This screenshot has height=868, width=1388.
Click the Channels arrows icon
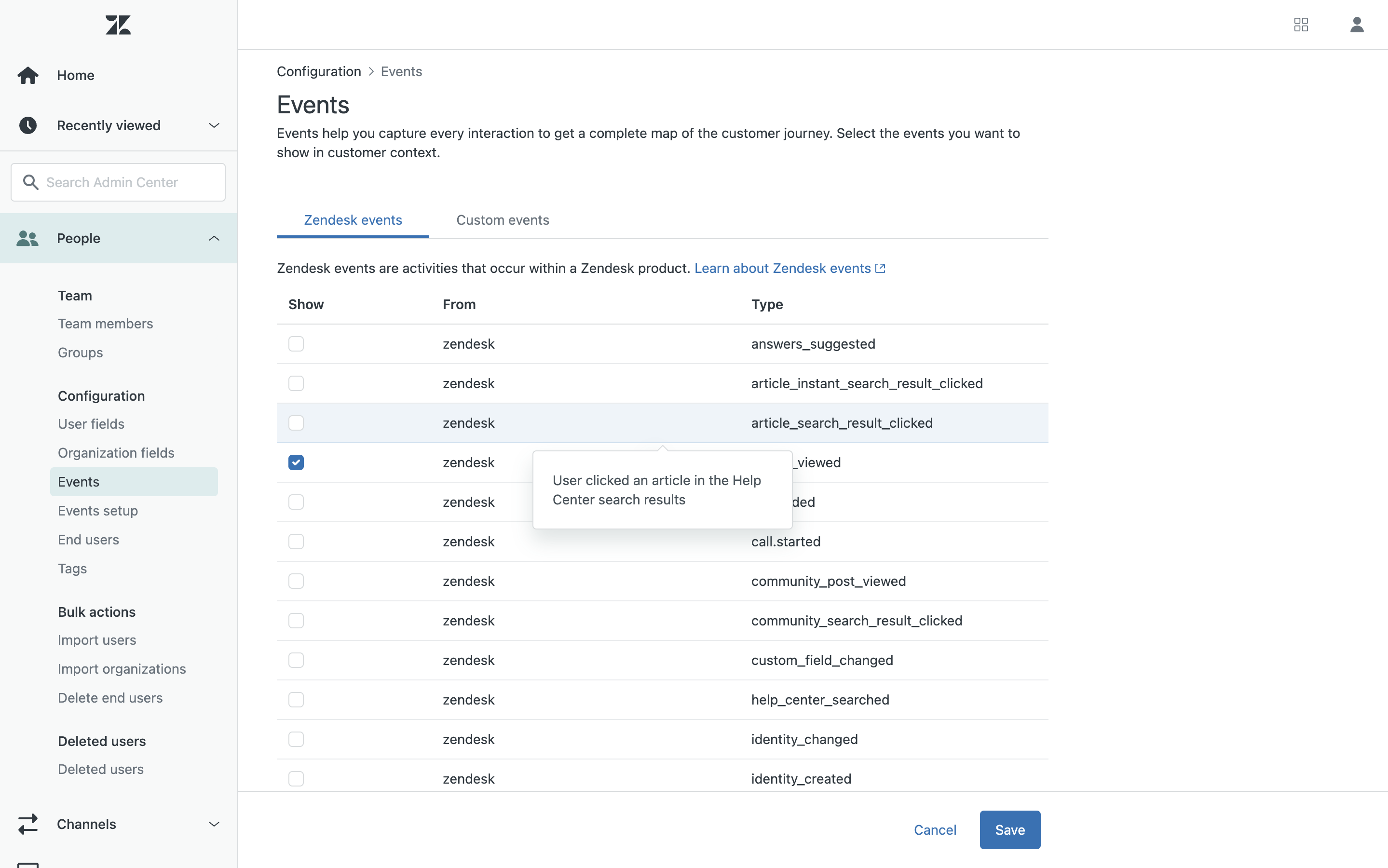(x=27, y=824)
